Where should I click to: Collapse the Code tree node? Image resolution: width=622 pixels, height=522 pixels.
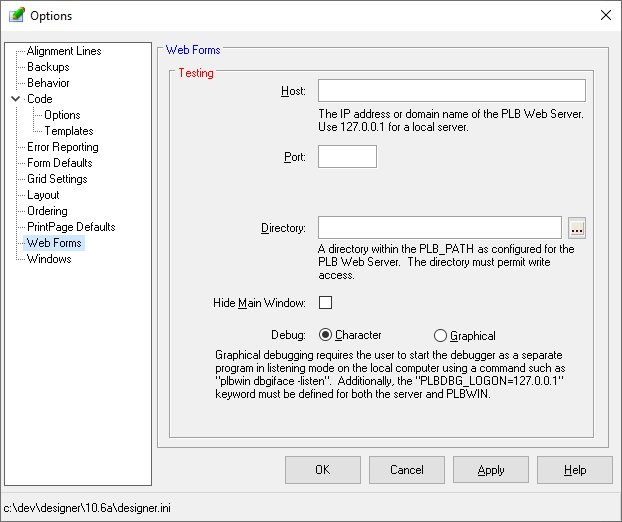point(15,99)
